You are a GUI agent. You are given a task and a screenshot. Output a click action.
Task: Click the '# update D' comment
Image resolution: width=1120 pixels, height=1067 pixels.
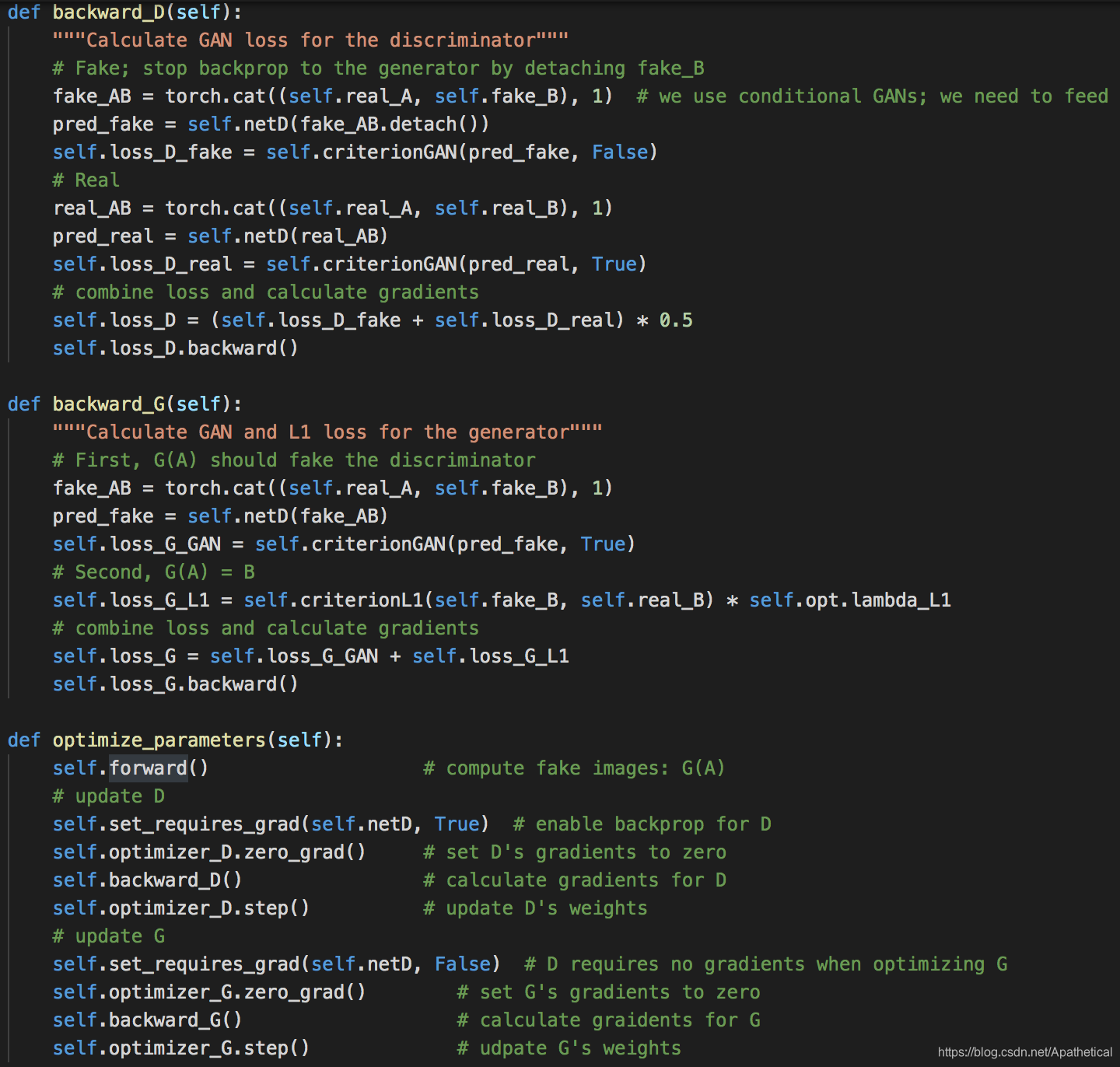click(x=109, y=796)
